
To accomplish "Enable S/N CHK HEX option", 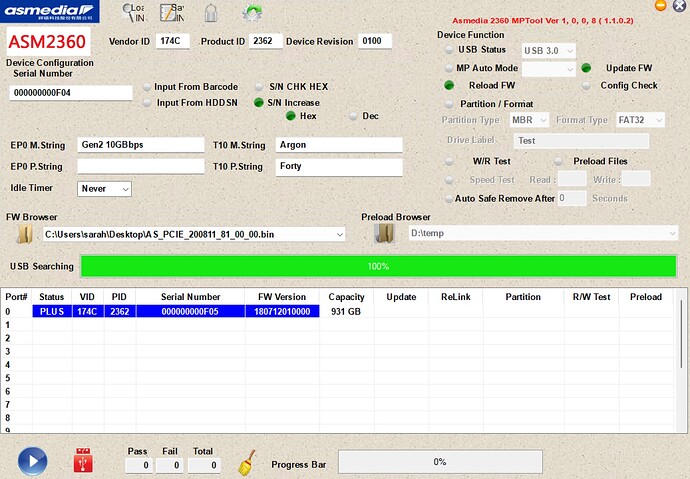I will (259, 87).
